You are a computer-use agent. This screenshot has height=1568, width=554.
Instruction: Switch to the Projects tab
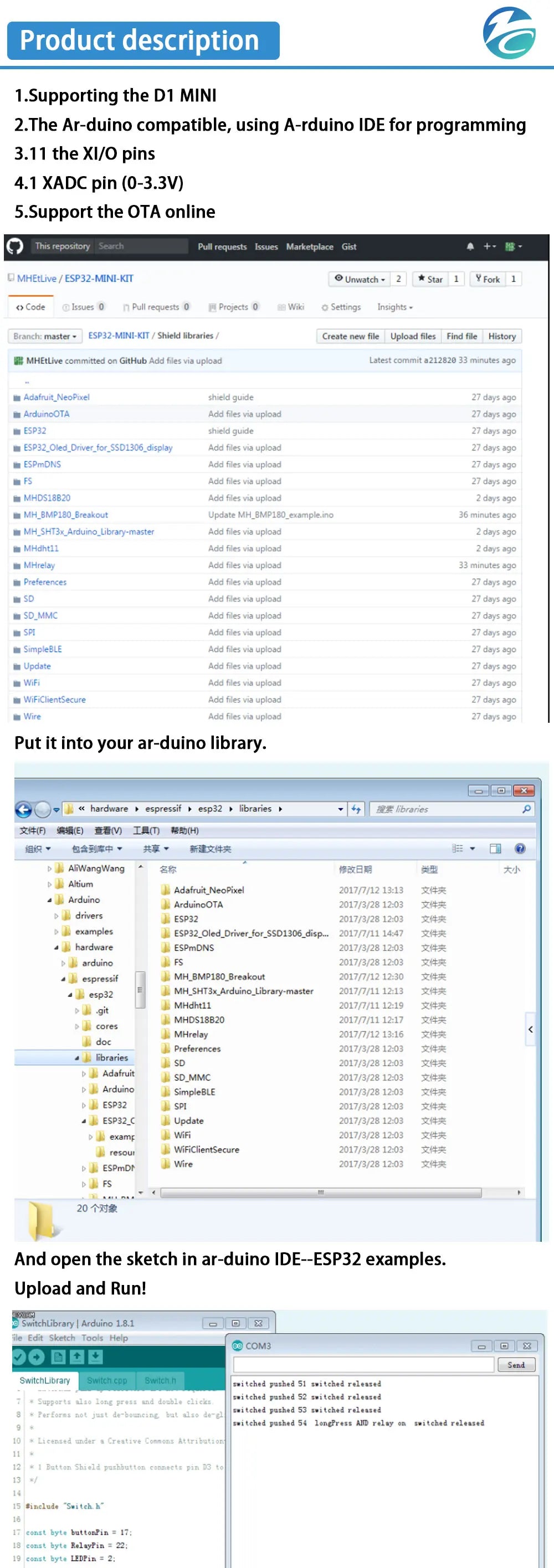pos(234,307)
